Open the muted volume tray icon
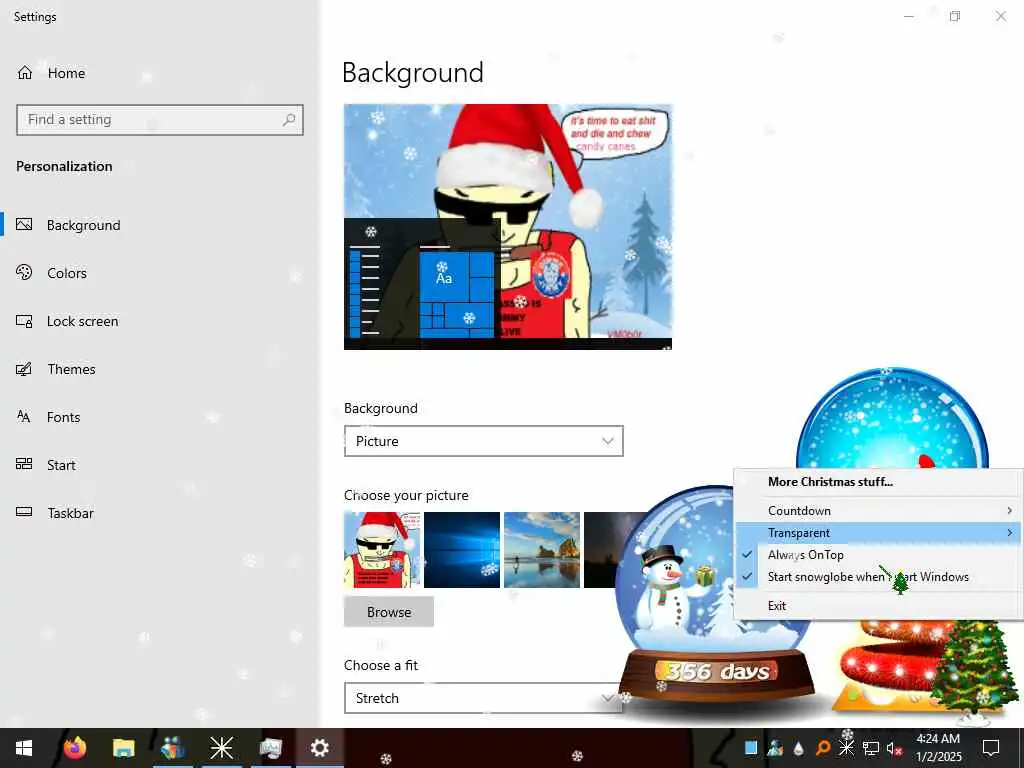Image resolution: width=1024 pixels, height=768 pixels. click(x=894, y=748)
